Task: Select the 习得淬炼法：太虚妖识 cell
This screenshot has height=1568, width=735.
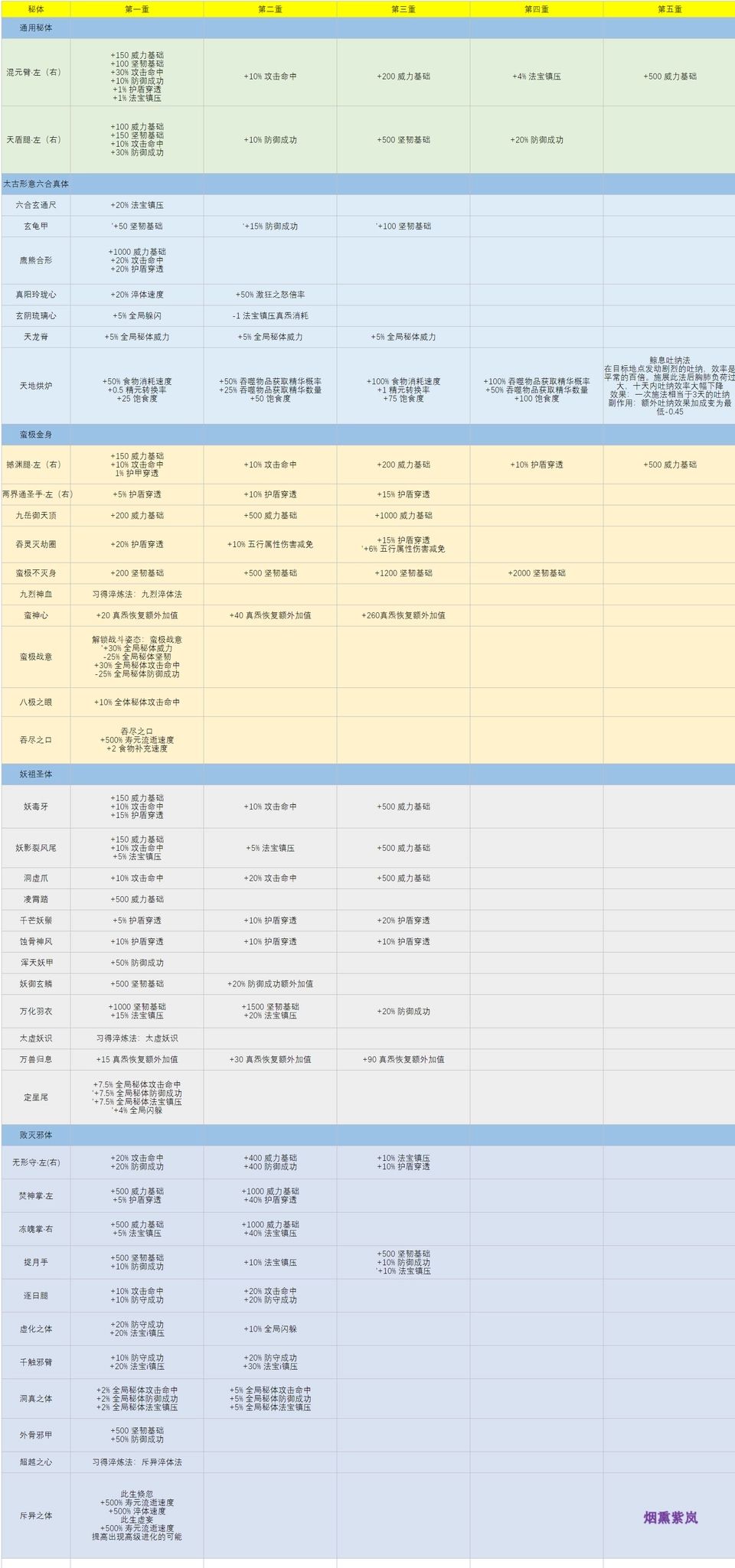Action: pos(137,1038)
